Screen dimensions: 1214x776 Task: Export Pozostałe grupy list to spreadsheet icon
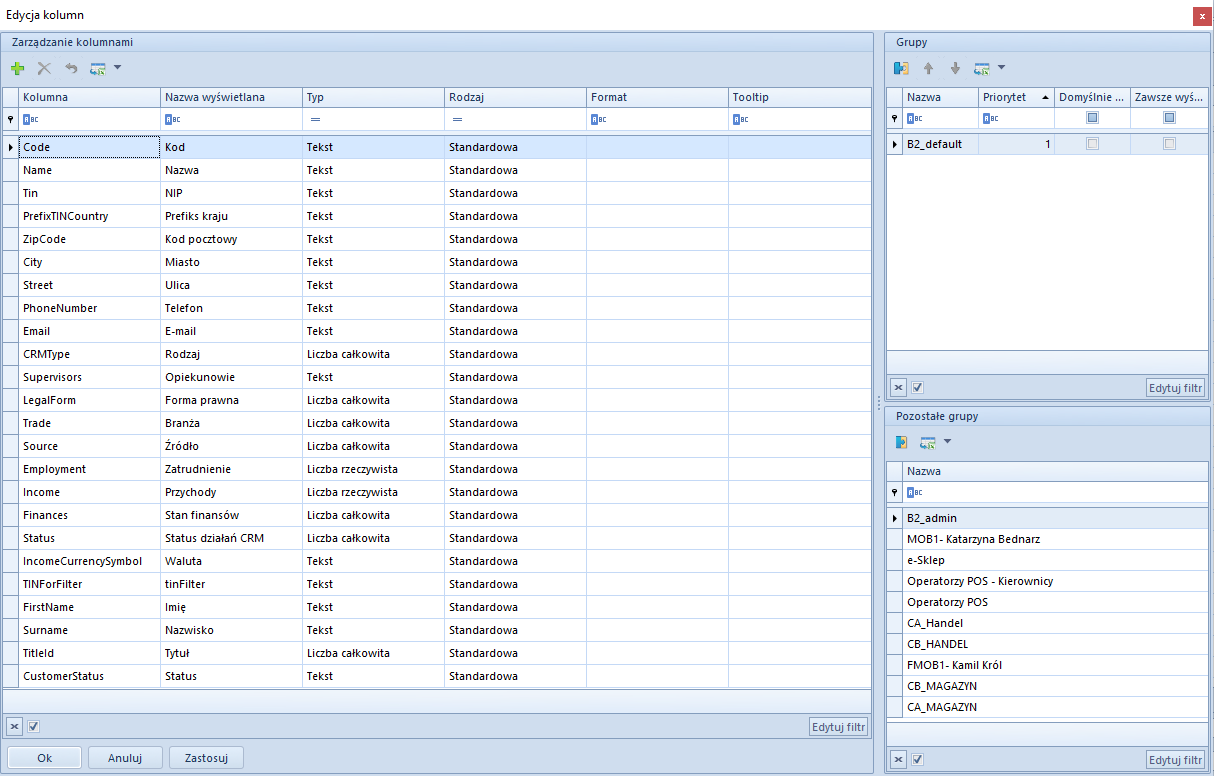pyautogui.click(x=928, y=441)
